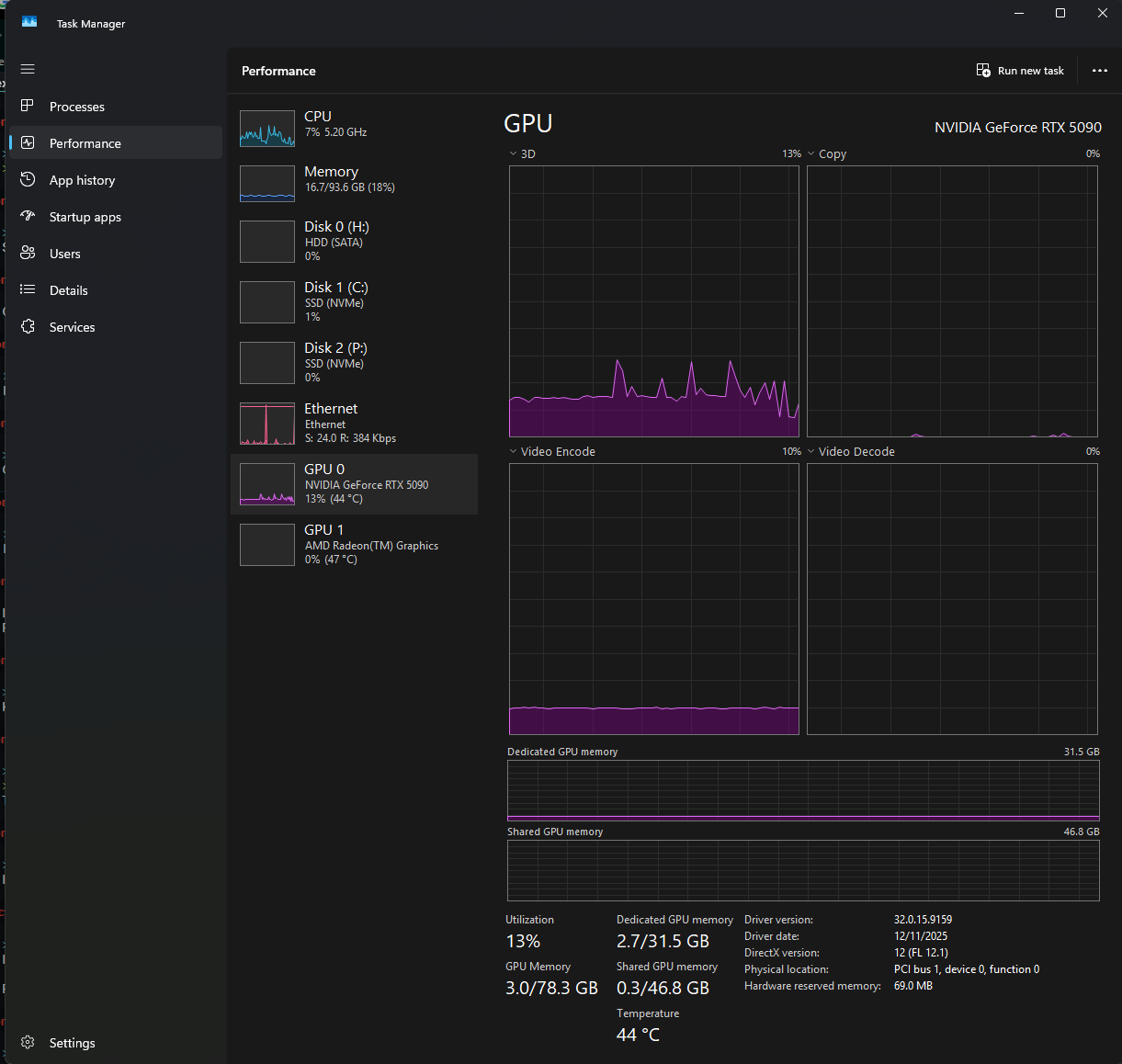Select Disk 2 (P:) SSD entry
This screenshot has height=1064, width=1122.
[354, 364]
